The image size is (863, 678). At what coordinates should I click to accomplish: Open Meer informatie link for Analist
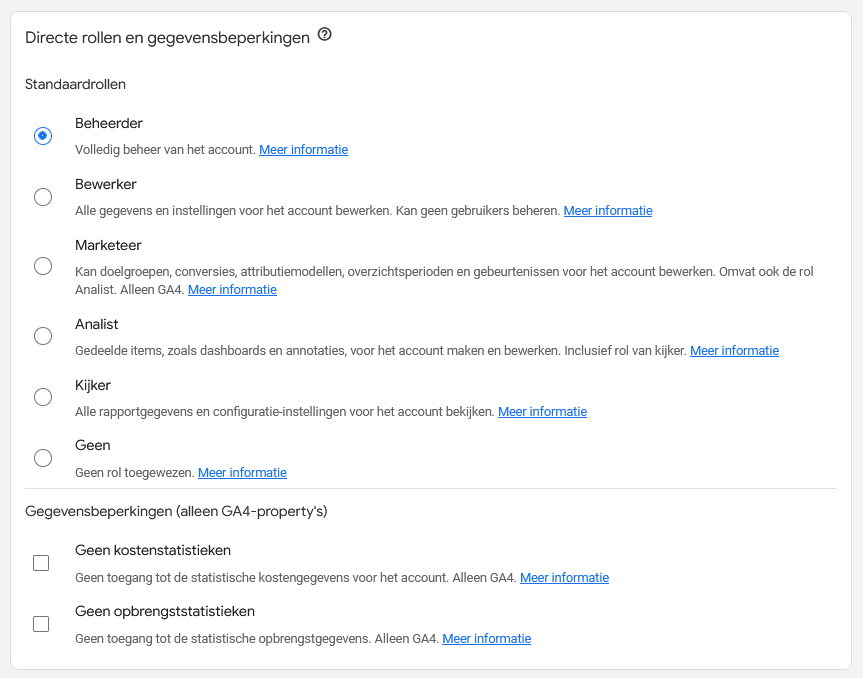[734, 351]
